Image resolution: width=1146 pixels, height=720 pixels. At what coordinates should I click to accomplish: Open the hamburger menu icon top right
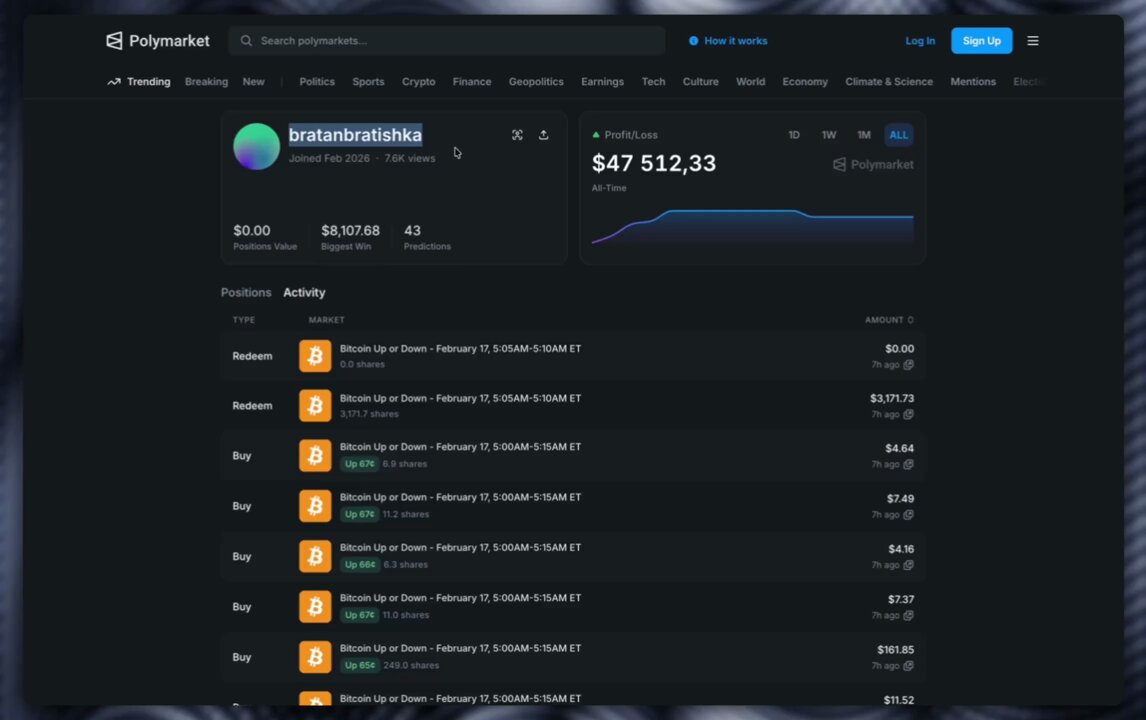pos(1033,40)
